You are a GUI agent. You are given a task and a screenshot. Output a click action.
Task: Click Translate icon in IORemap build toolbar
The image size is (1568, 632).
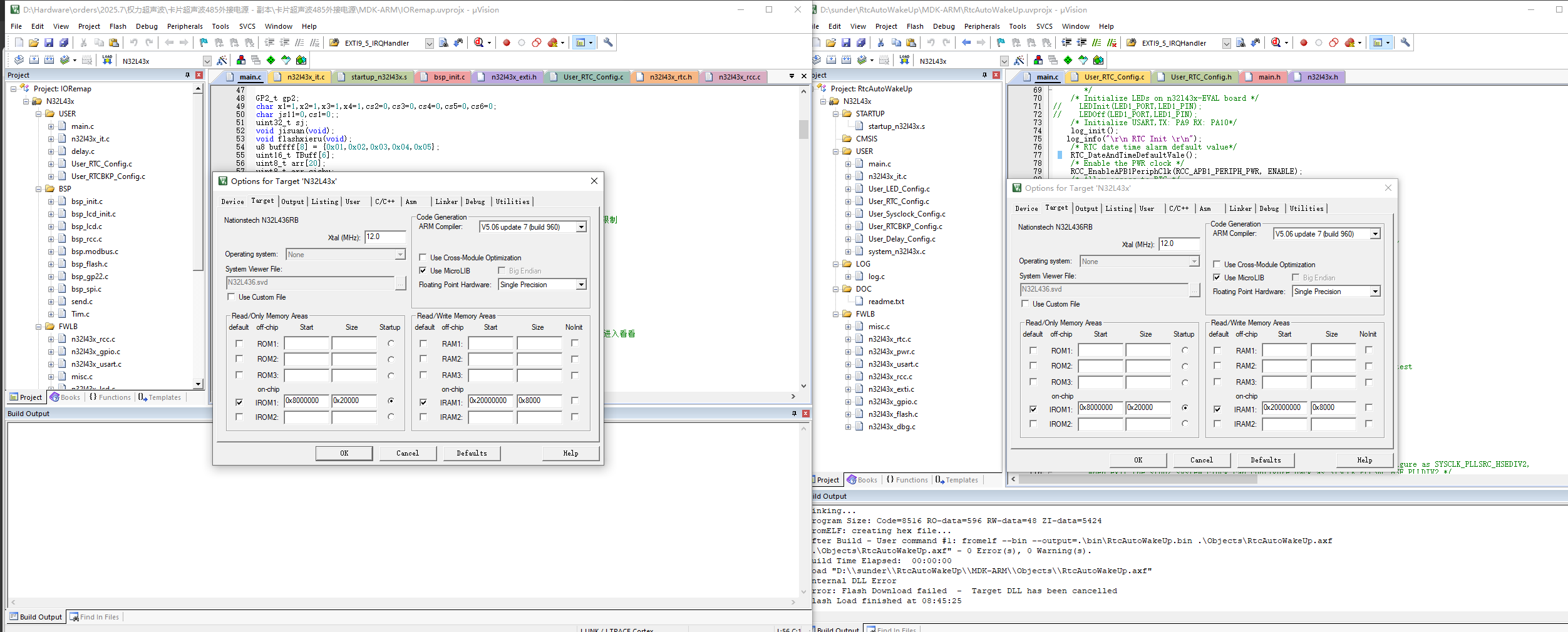pos(19,60)
